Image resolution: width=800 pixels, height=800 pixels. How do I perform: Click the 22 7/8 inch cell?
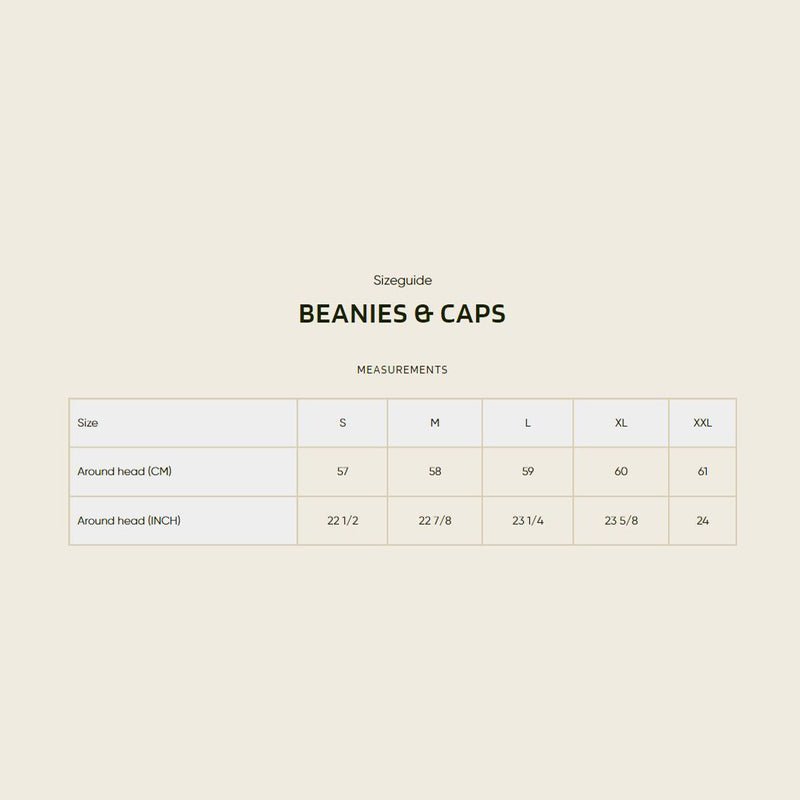click(x=435, y=520)
